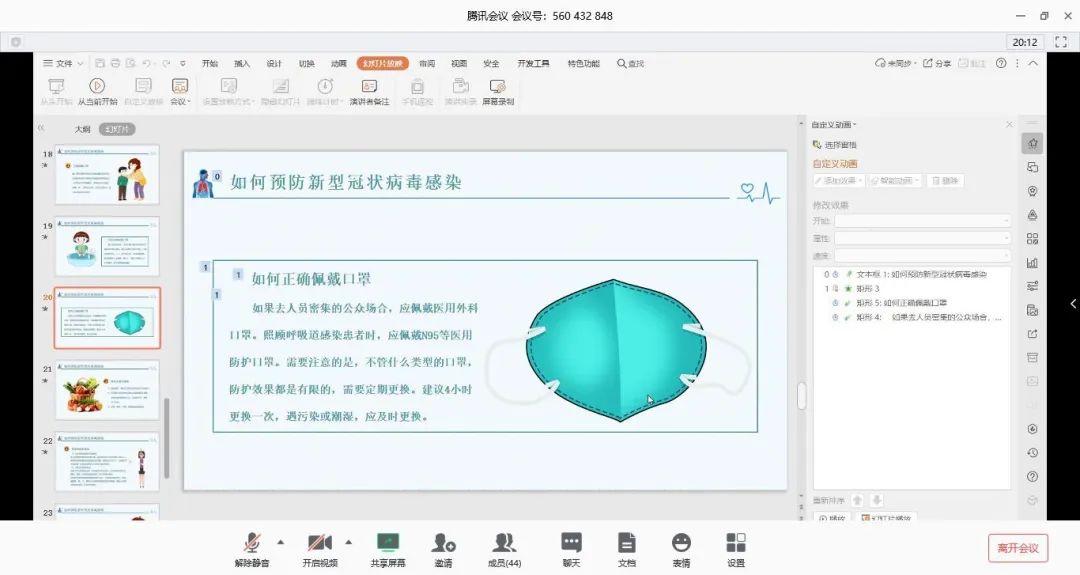Expand the video options arrow beside 开启视频
1080x575 pixels.
(x=348, y=542)
